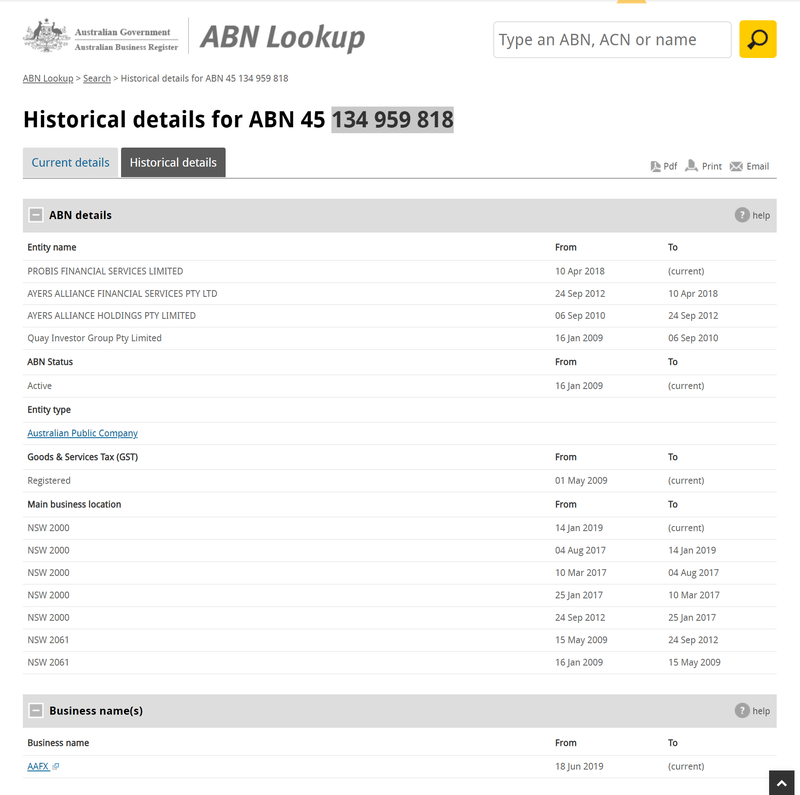Screen dimensions: 800x795
Task: Click the Print icon
Action: tap(691, 166)
